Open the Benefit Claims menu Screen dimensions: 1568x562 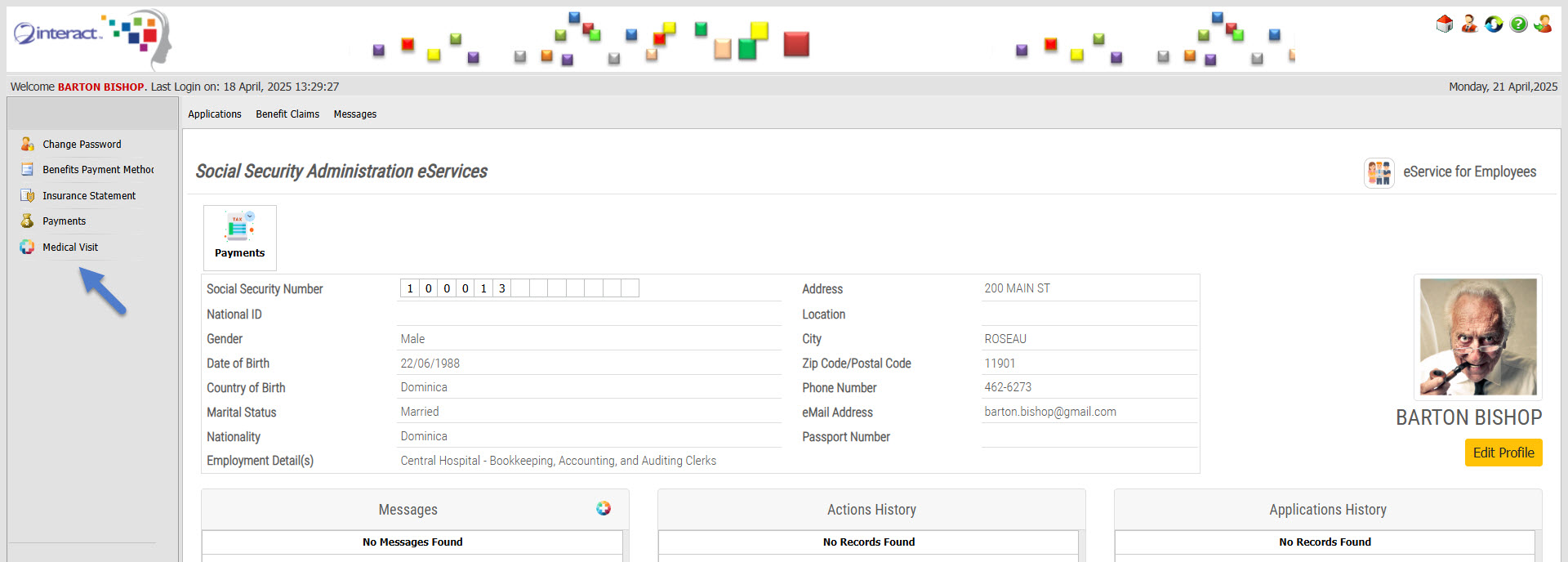click(287, 114)
